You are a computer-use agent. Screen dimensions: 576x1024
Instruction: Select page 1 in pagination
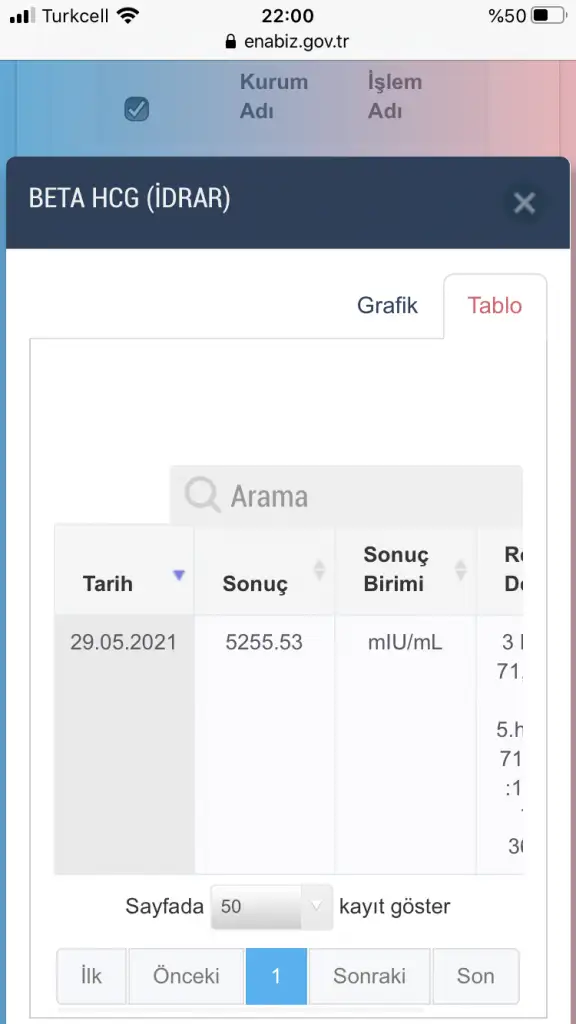[x=276, y=976]
